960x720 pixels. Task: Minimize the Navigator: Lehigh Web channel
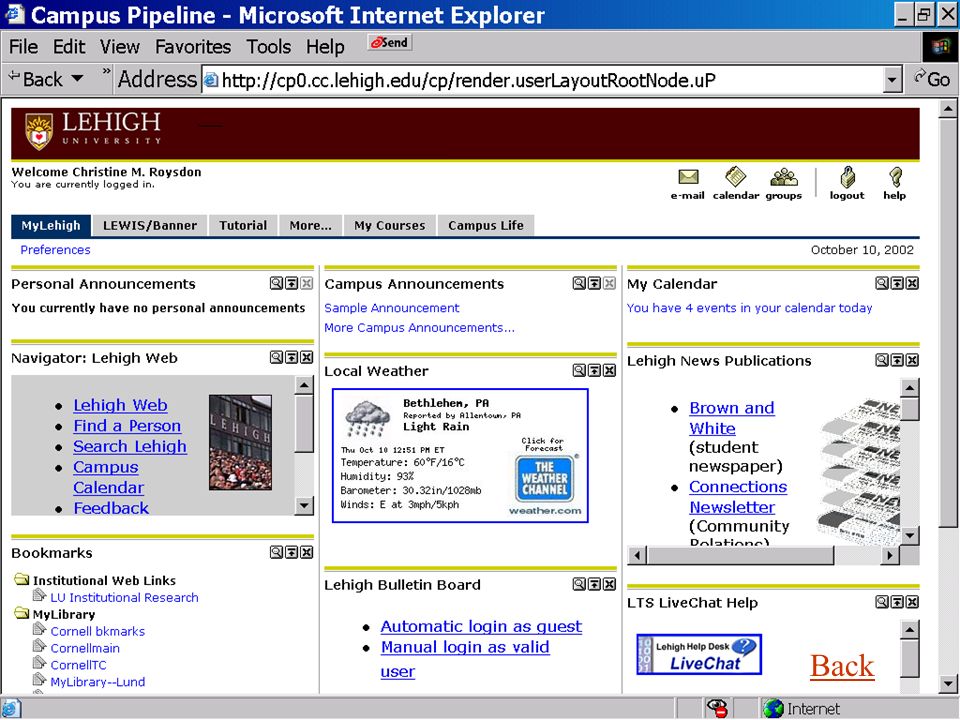click(291, 357)
